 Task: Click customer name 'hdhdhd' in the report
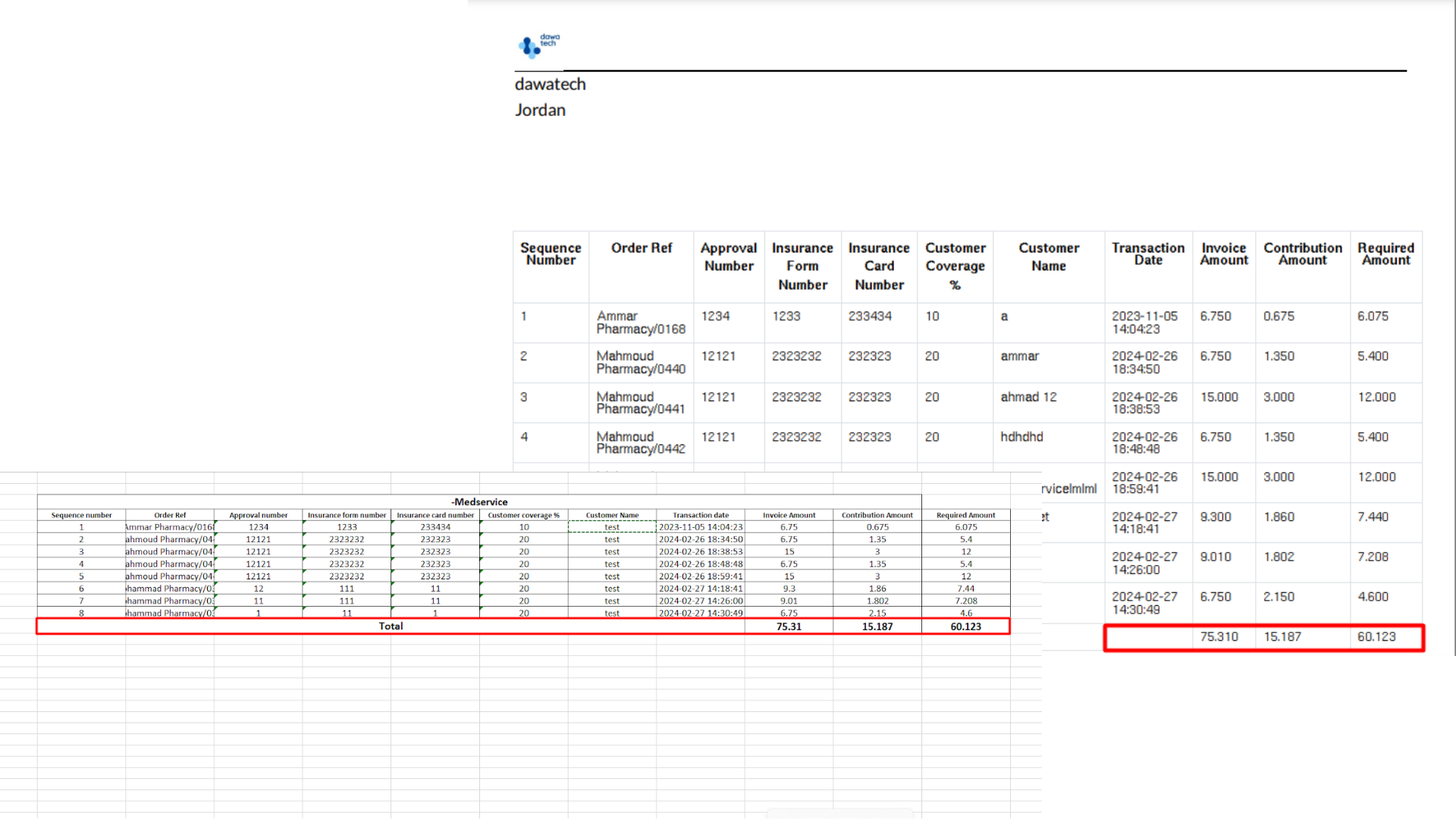[x=1021, y=437]
